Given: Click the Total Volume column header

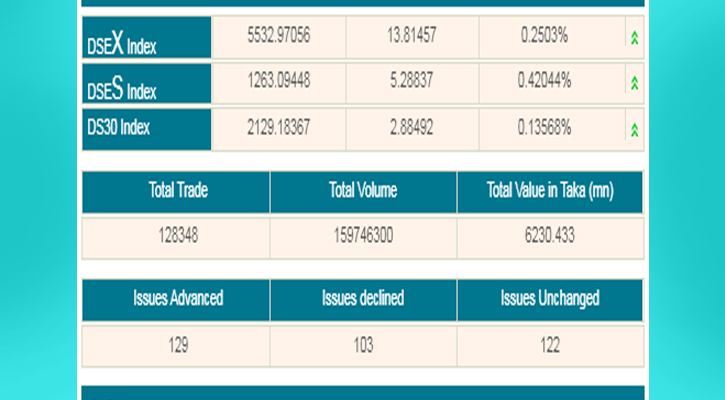Looking at the screenshot, I should (x=363, y=190).
